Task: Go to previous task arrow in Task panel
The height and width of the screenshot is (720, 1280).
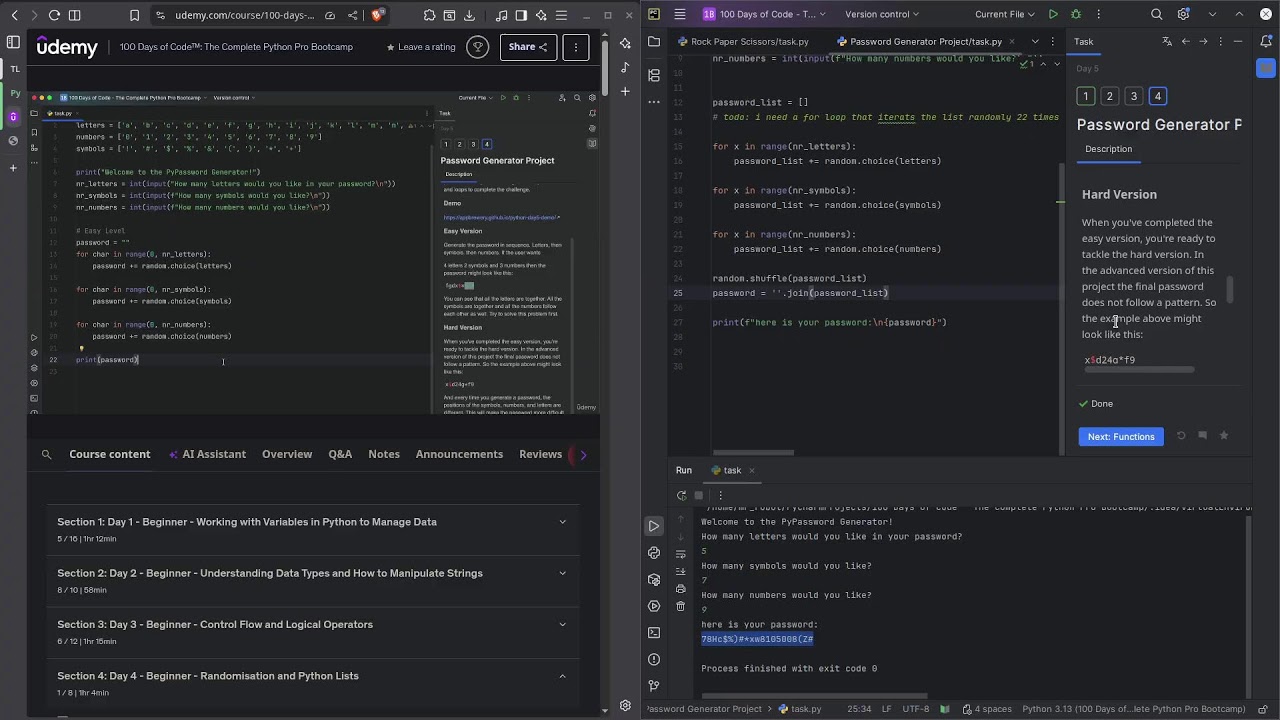Action: [1185, 41]
